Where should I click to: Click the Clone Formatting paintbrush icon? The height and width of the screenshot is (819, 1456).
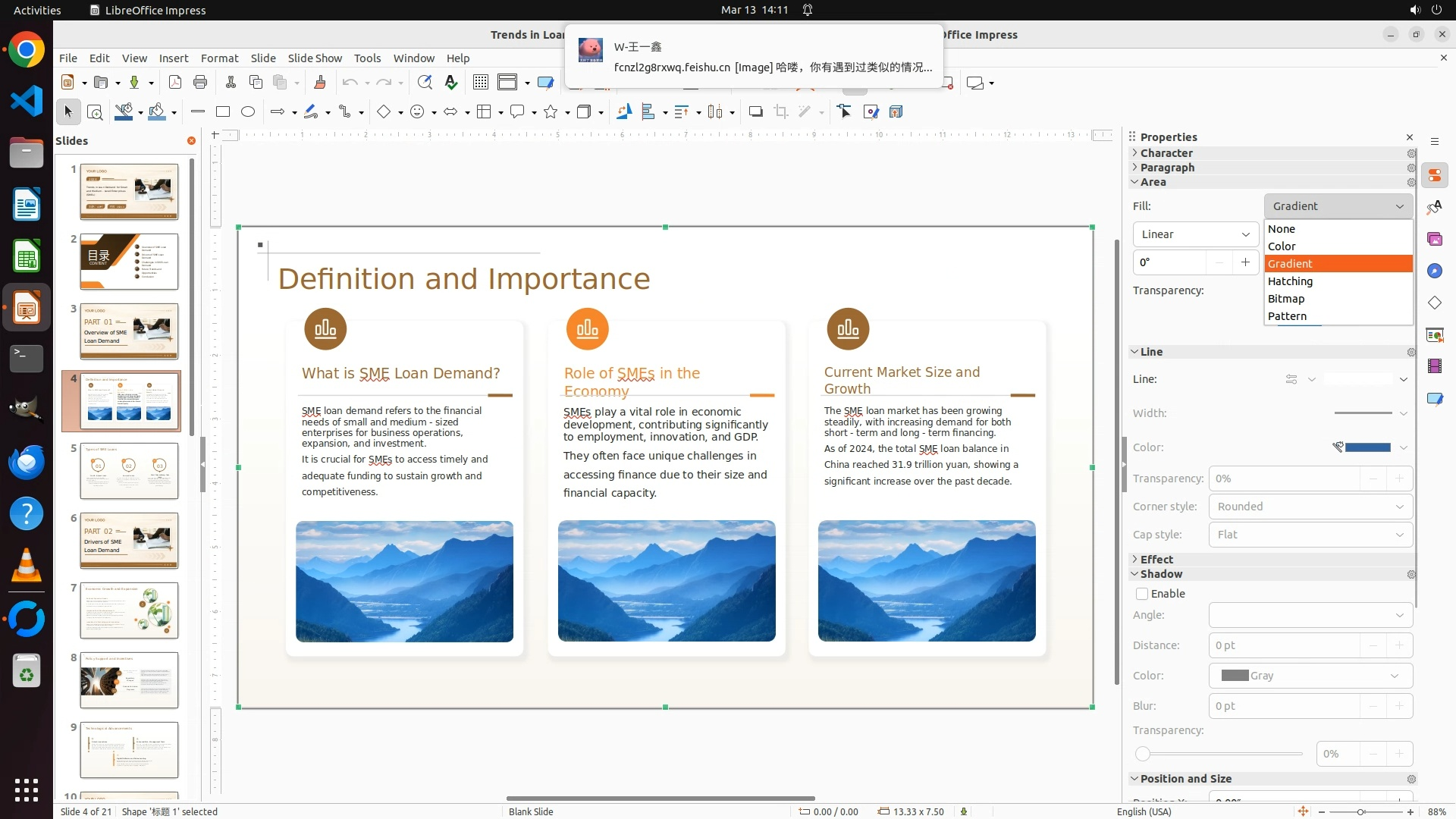click(x=319, y=82)
